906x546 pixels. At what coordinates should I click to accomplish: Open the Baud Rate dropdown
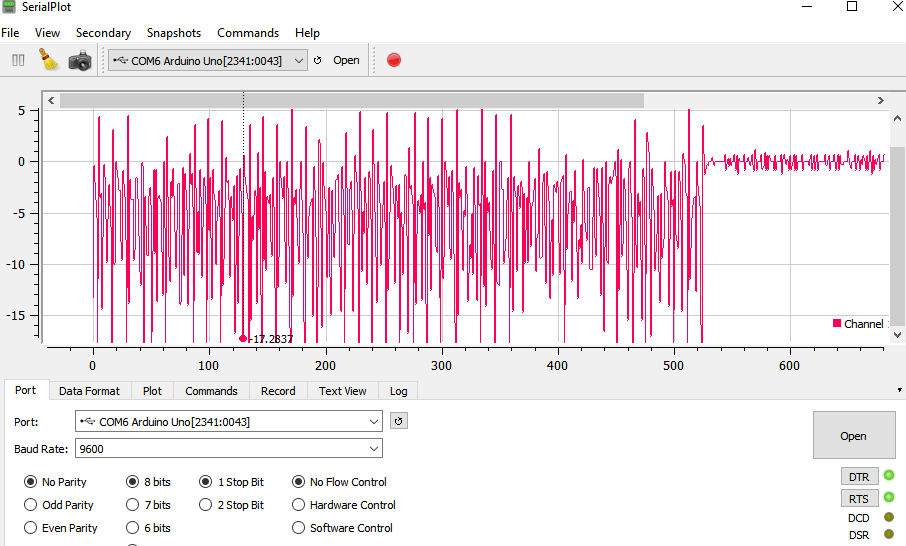374,448
